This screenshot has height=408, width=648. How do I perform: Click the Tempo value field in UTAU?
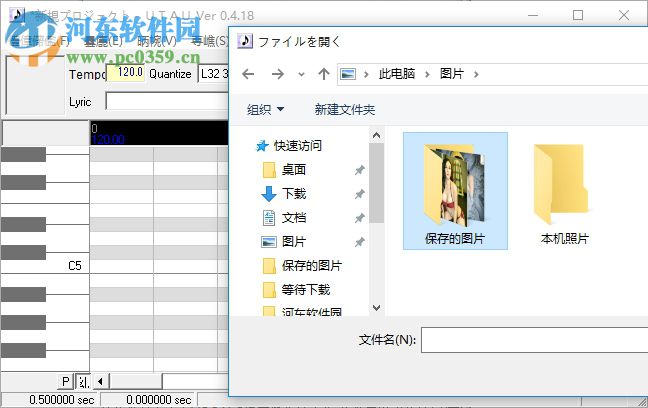(126, 73)
